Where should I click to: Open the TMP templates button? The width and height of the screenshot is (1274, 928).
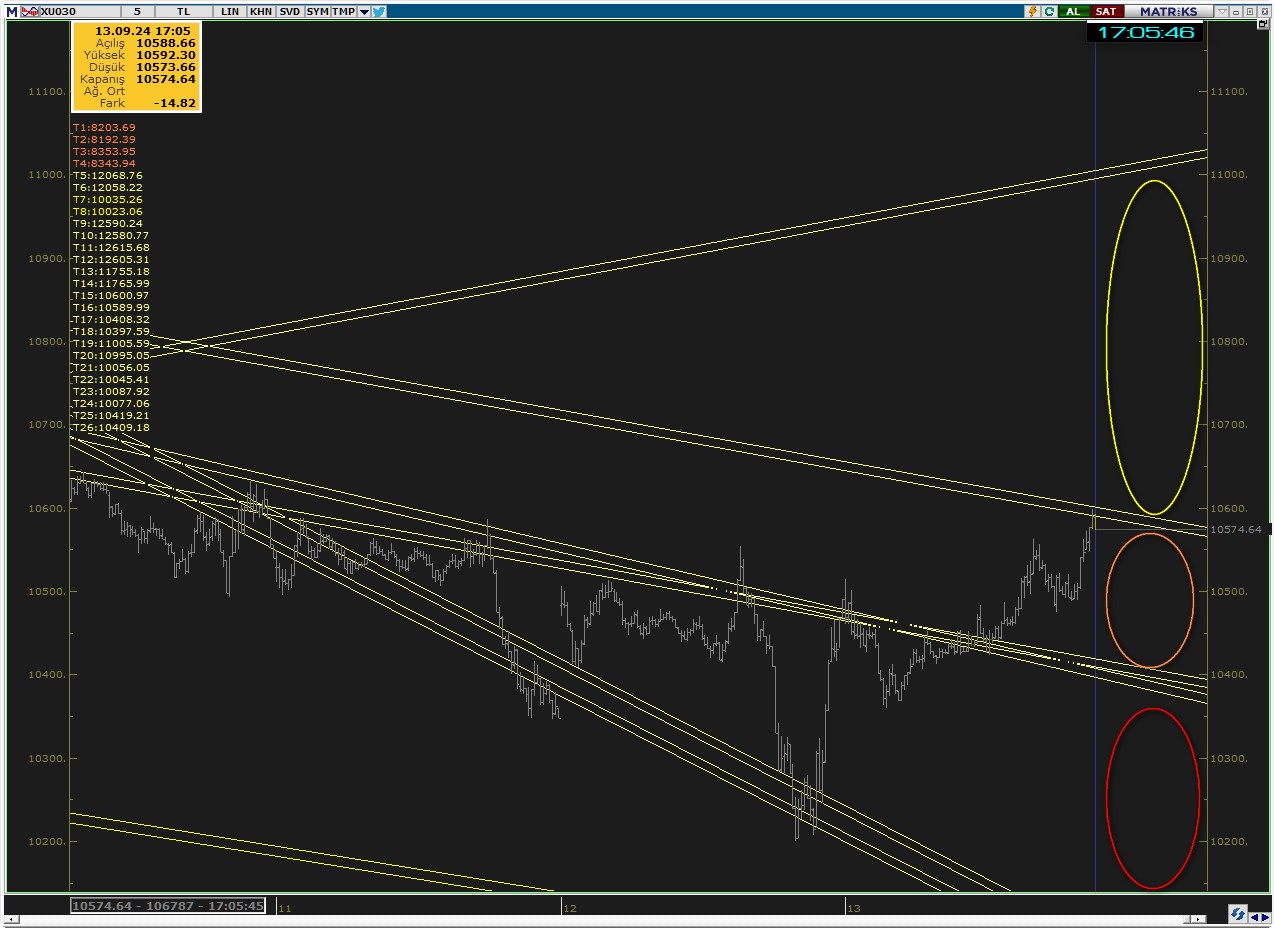[x=343, y=11]
